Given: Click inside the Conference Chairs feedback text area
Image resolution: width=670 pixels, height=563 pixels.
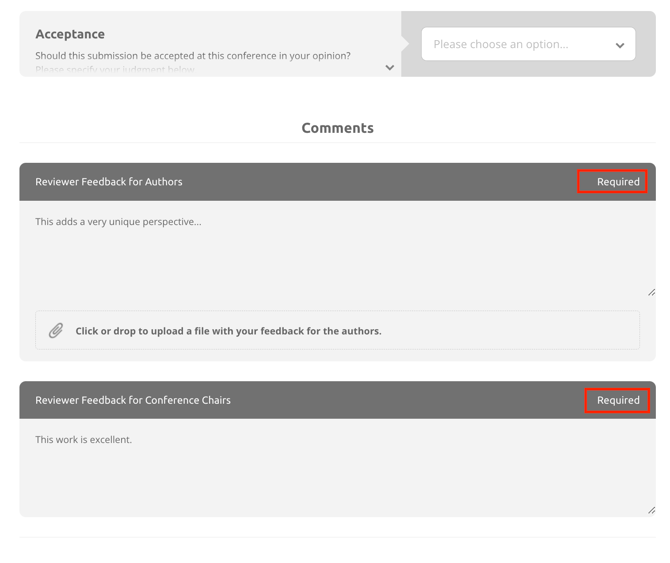Looking at the screenshot, I should tap(337, 475).
